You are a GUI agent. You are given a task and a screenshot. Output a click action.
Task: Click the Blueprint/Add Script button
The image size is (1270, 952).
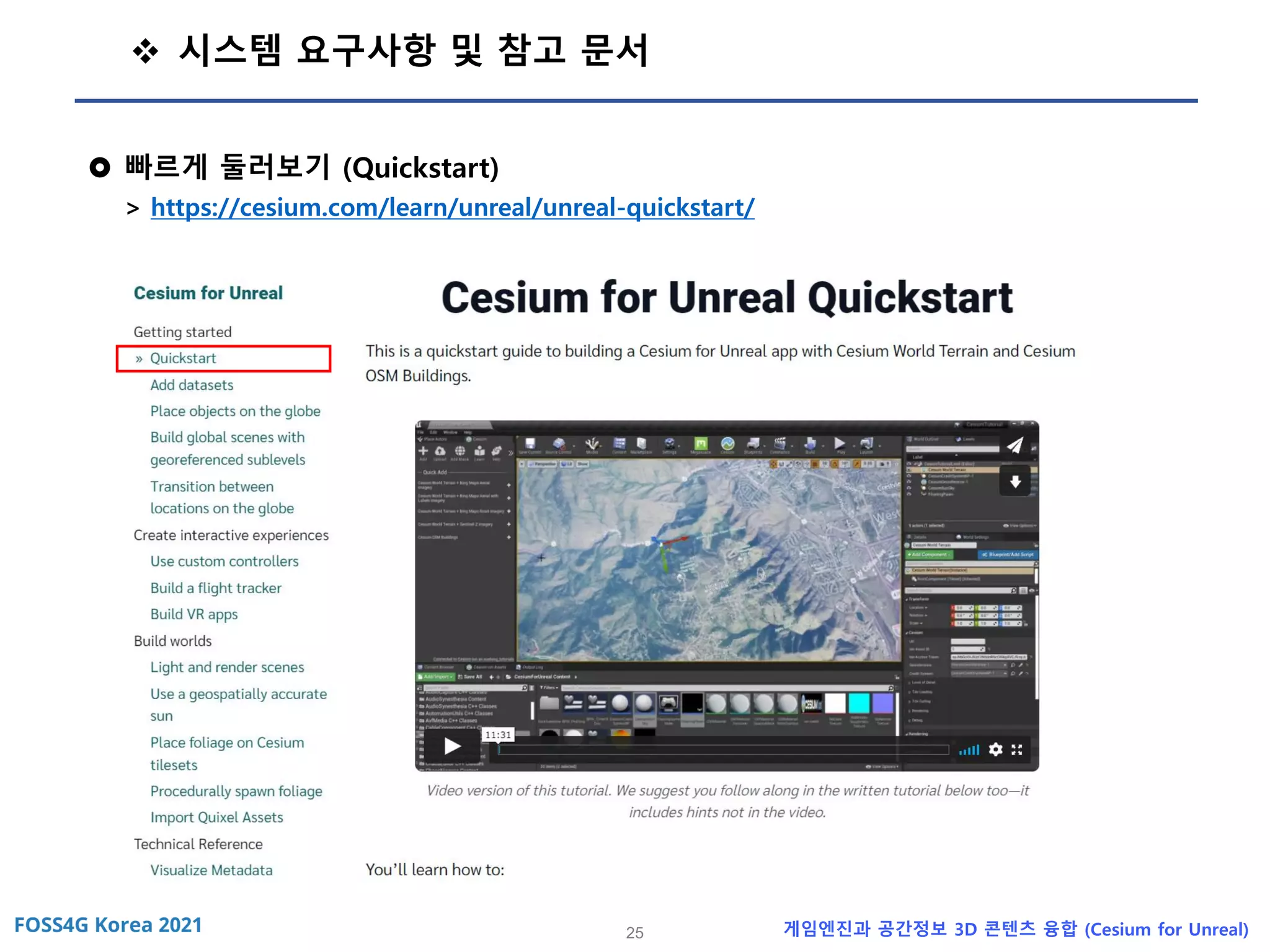(x=1008, y=555)
